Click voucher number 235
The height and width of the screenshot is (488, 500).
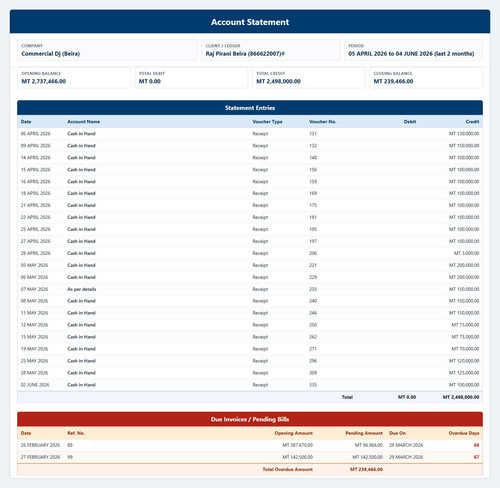click(313, 289)
